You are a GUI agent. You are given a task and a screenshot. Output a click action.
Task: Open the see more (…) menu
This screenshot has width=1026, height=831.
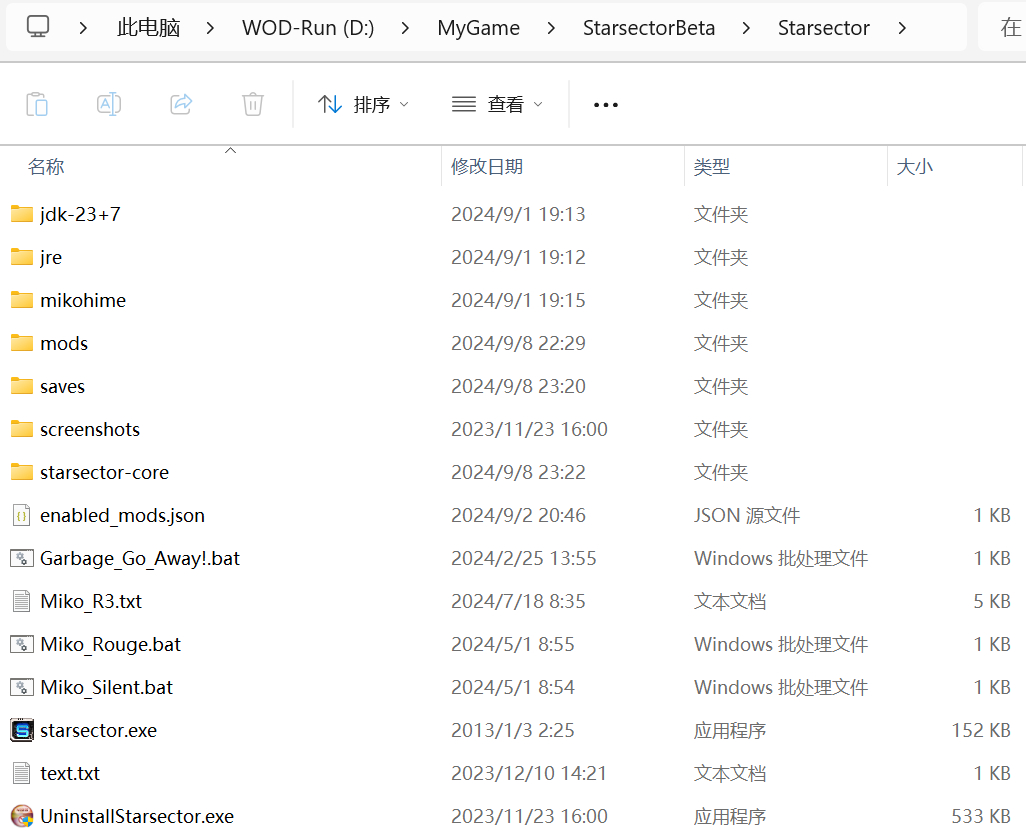pyautogui.click(x=605, y=103)
